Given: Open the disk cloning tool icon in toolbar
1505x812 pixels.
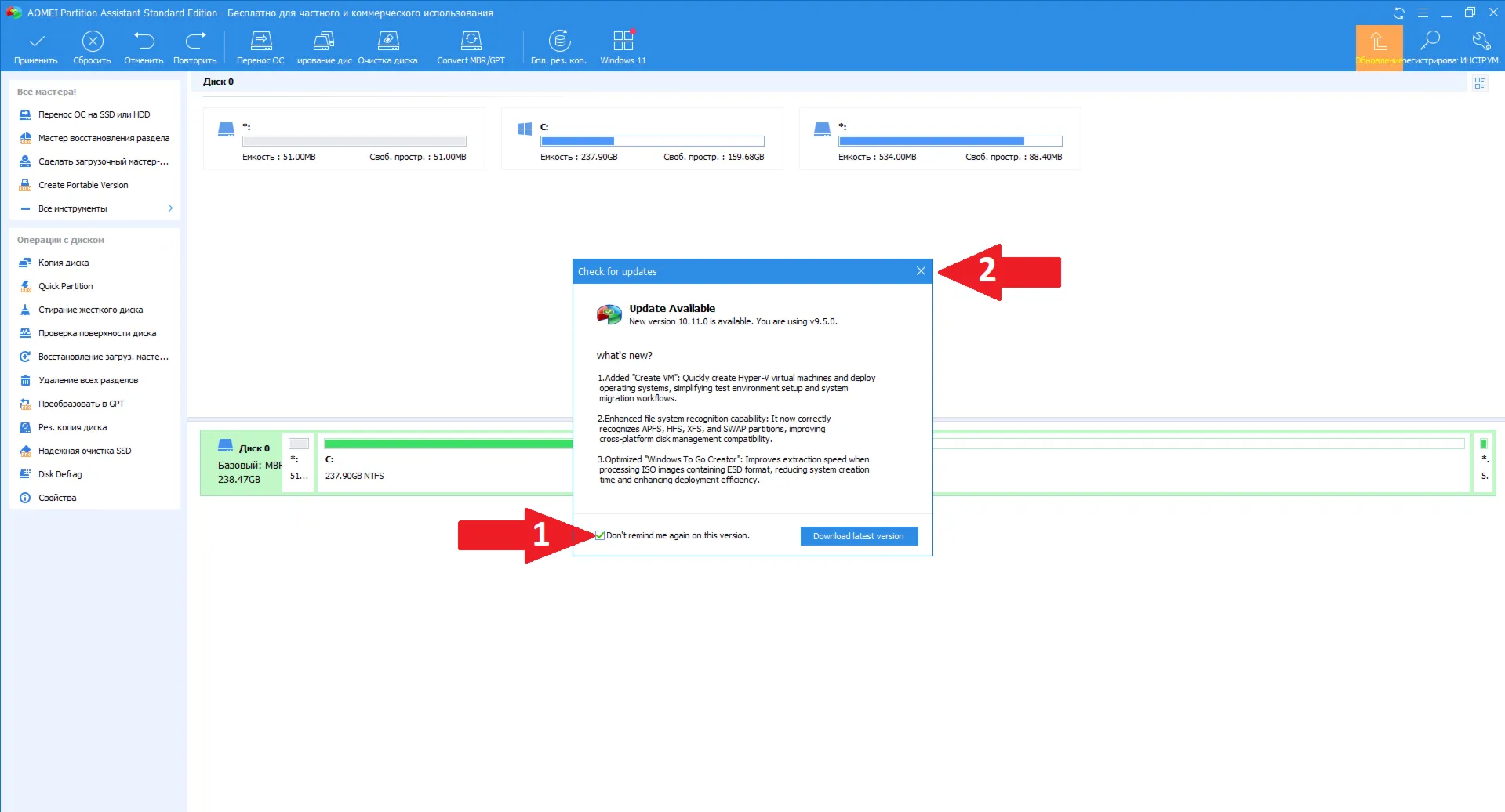Looking at the screenshot, I should (324, 48).
